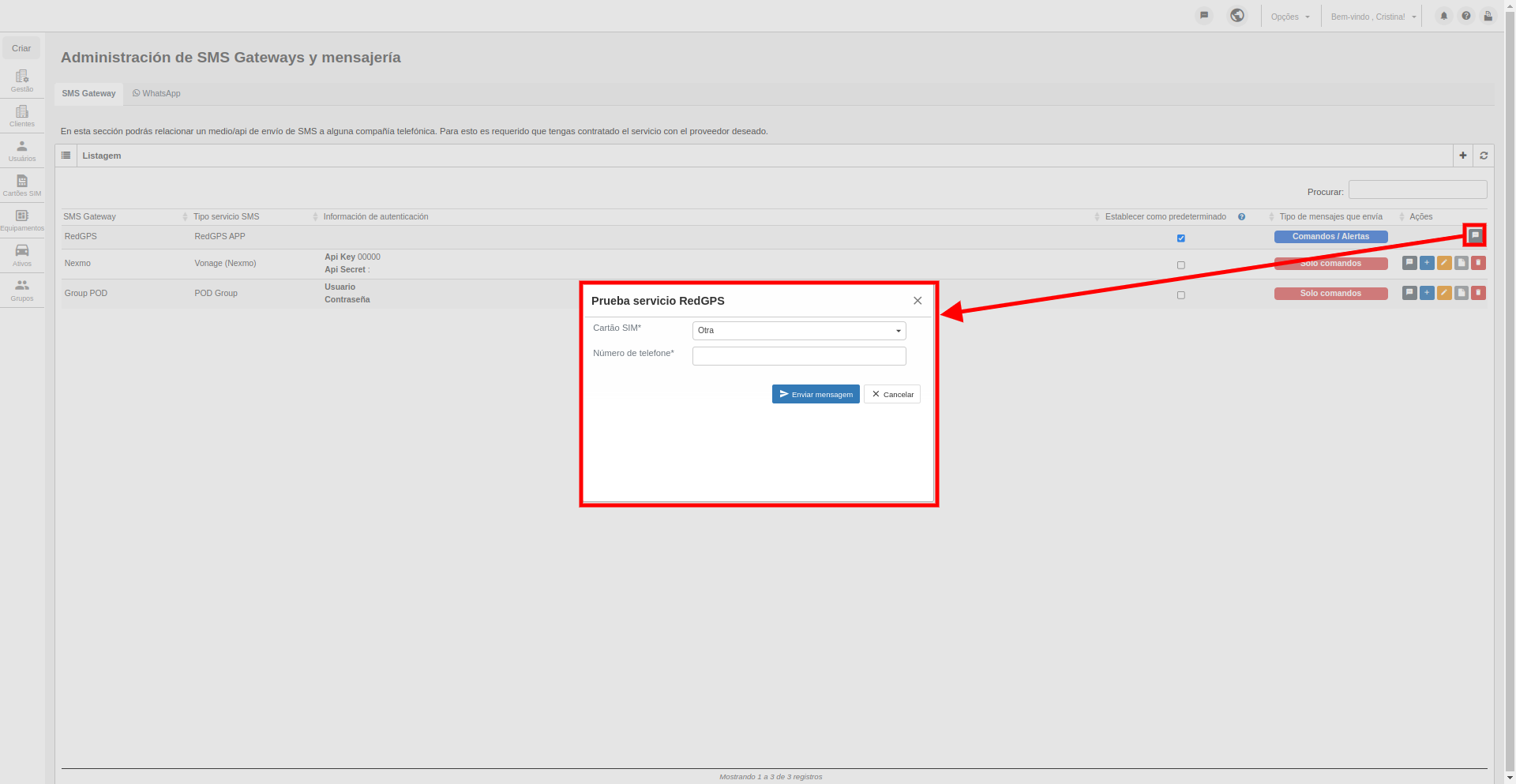Click the list icon beside Listagem
This screenshot has height=784, width=1516.
(66, 156)
